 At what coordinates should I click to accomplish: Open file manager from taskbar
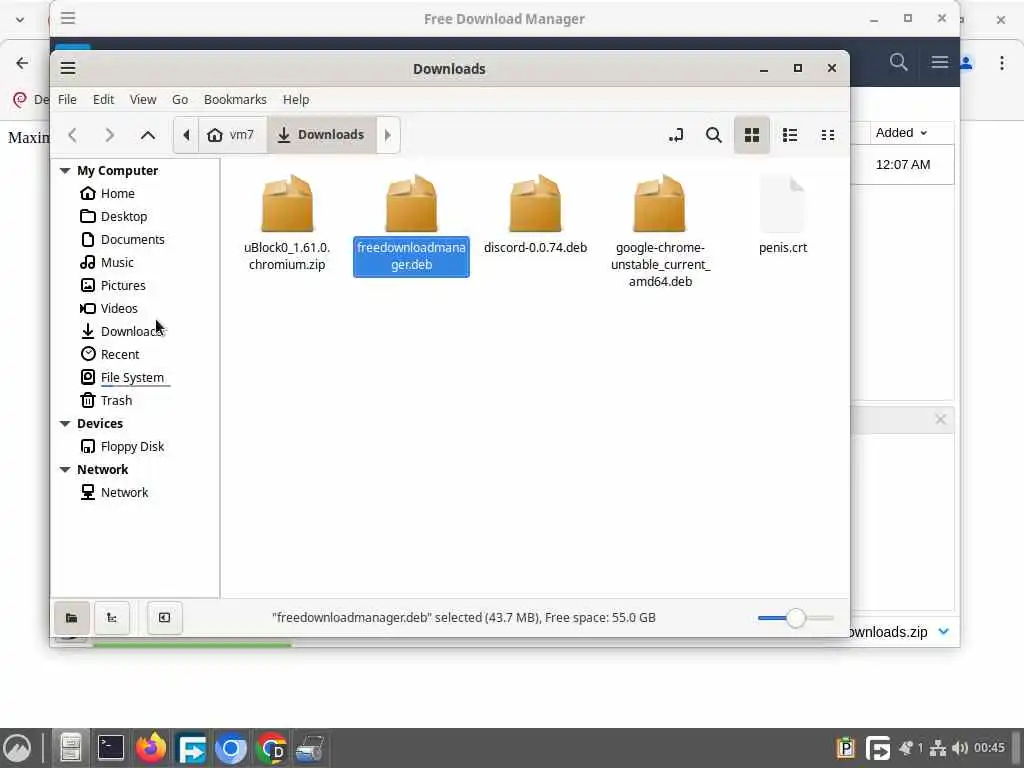click(71, 748)
